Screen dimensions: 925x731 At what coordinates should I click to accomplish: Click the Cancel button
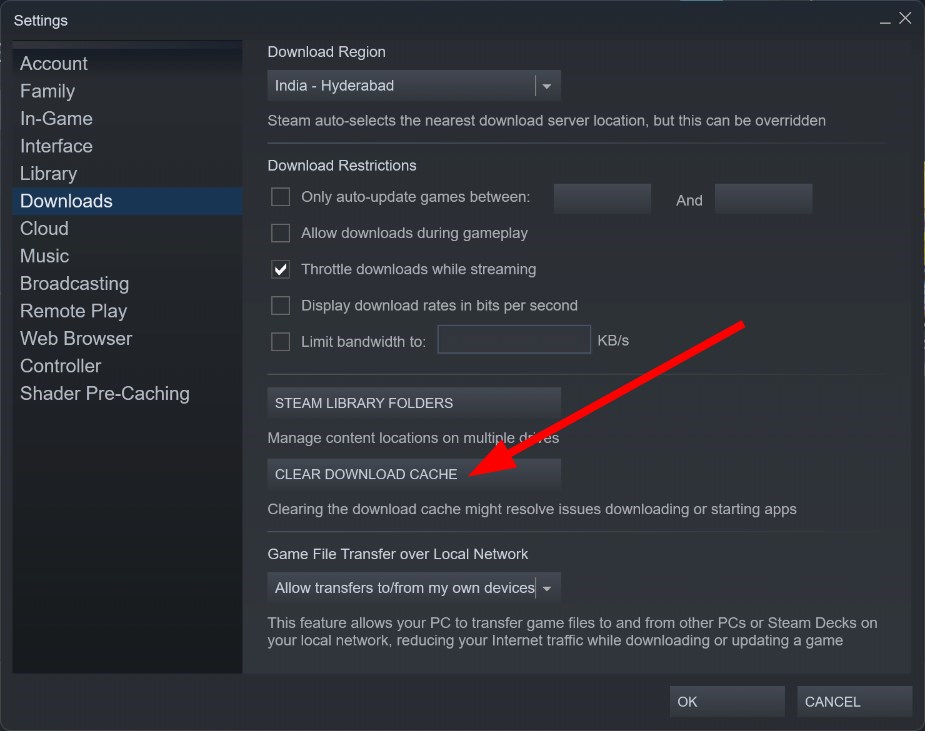[x=854, y=702]
